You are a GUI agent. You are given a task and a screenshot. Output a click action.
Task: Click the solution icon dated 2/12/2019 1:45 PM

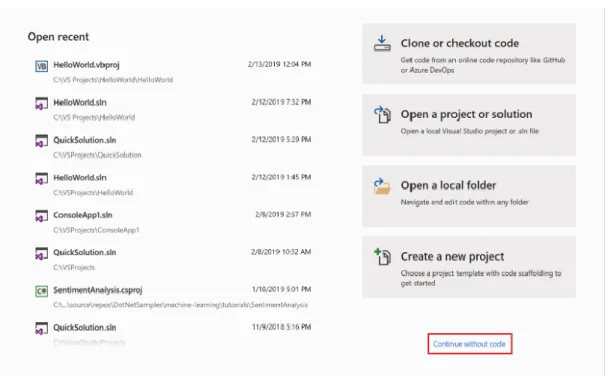coord(41,179)
